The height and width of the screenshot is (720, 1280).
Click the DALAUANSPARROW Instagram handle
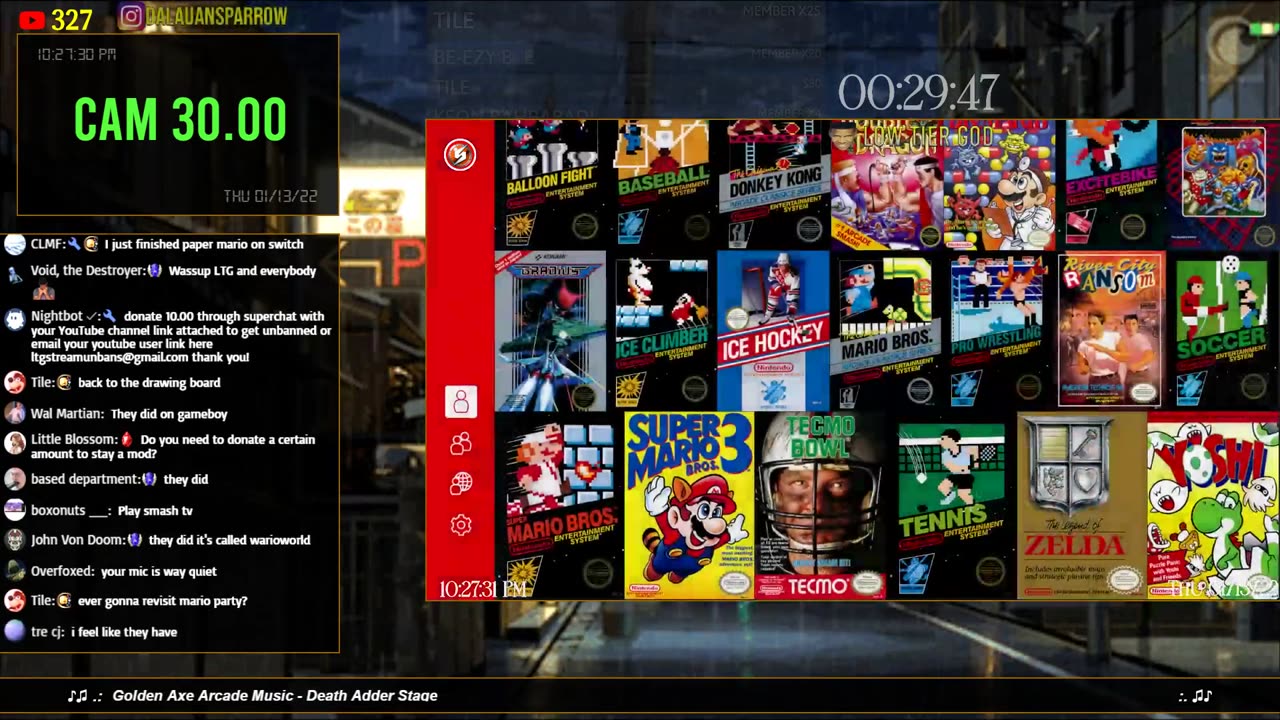tap(216, 16)
